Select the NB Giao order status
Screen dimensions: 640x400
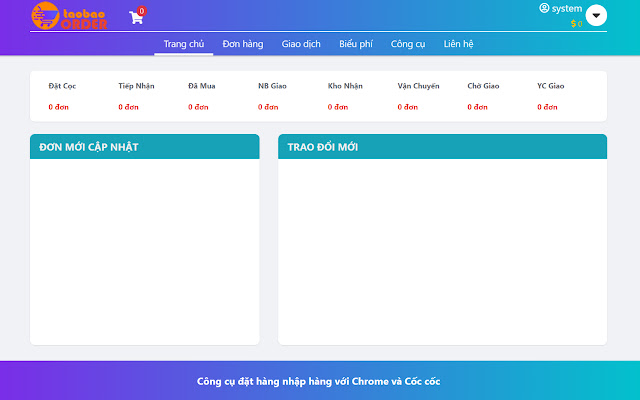[272, 86]
